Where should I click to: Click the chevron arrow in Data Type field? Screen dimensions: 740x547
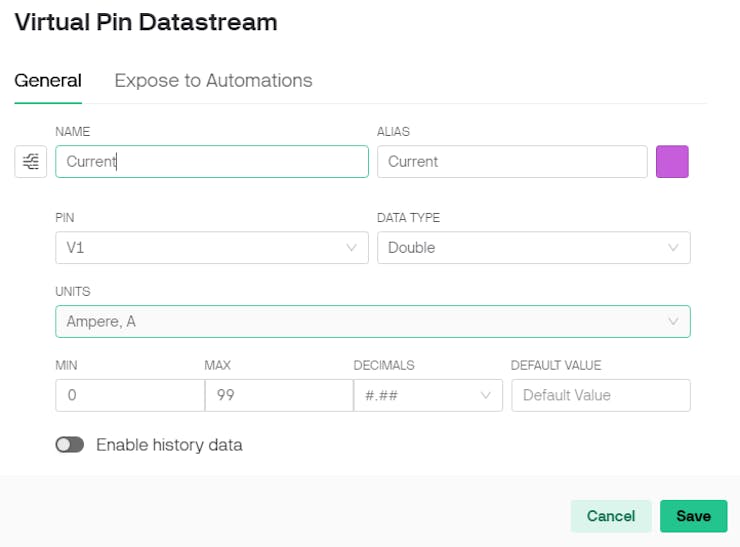click(673, 247)
